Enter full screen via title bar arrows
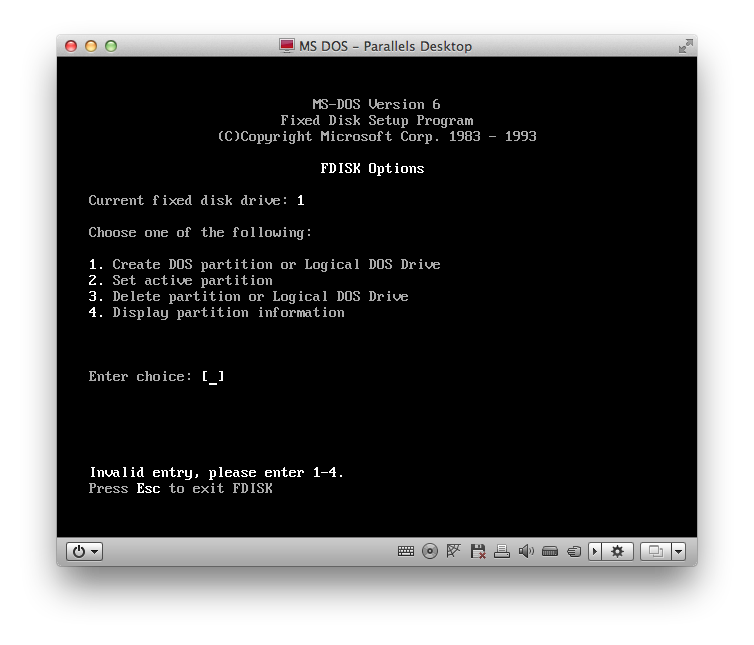The width and height of the screenshot is (754, 645). [x=686, y=46]
